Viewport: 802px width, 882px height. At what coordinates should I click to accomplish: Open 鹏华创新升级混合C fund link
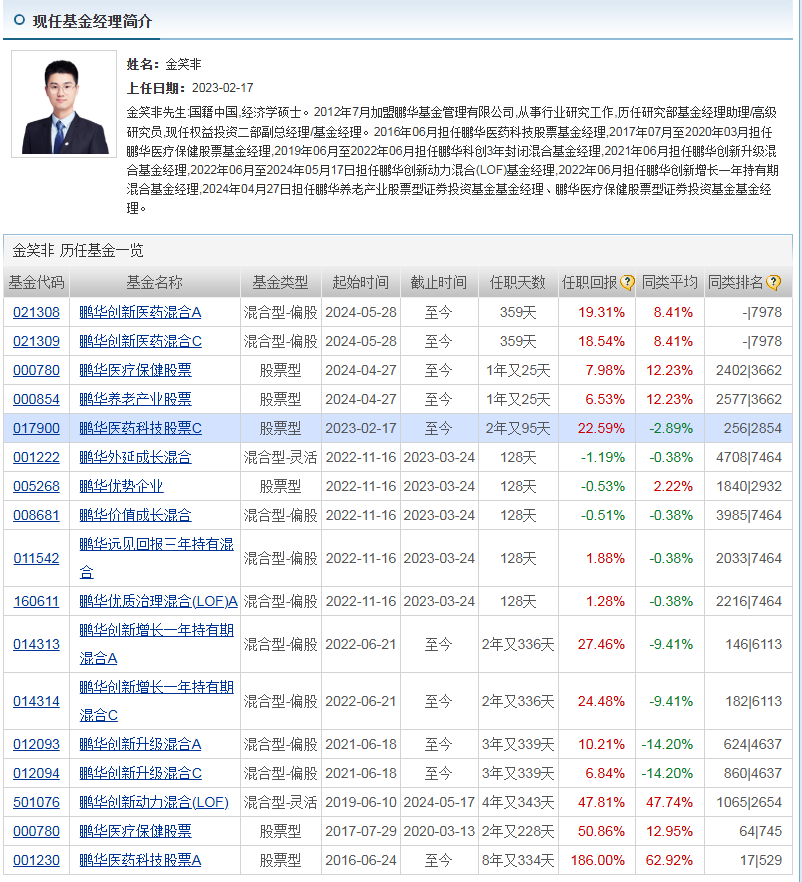click(x=140, y=773)
